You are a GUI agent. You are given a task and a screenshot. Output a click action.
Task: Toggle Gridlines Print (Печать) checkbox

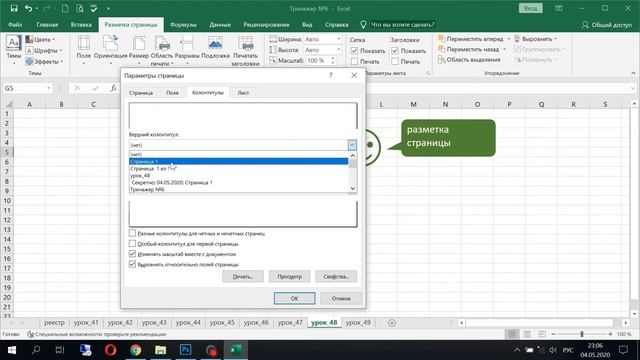point(354,62)
